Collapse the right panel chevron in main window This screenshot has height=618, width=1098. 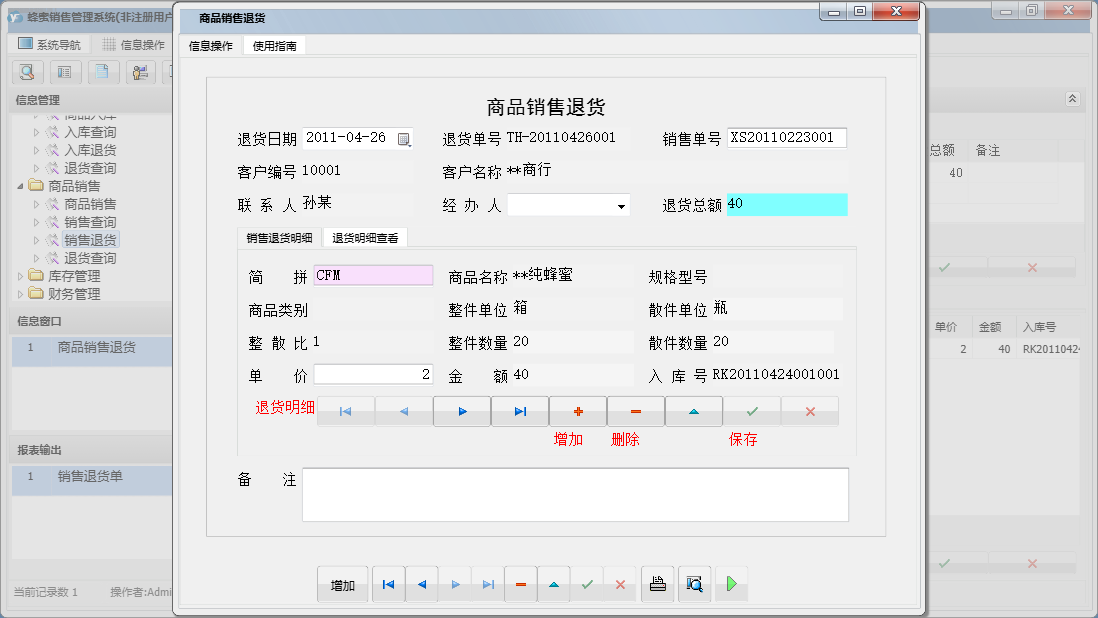pos(1072,99)
